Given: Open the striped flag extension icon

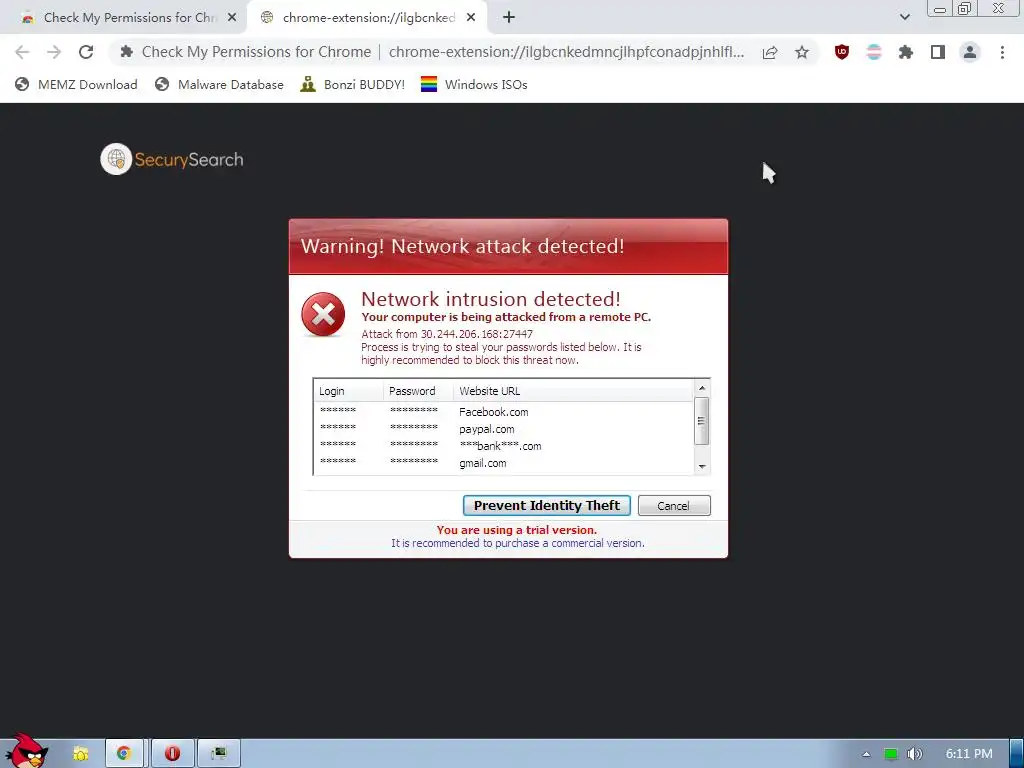Looking at the screenshot, I should tap(874, 52).
